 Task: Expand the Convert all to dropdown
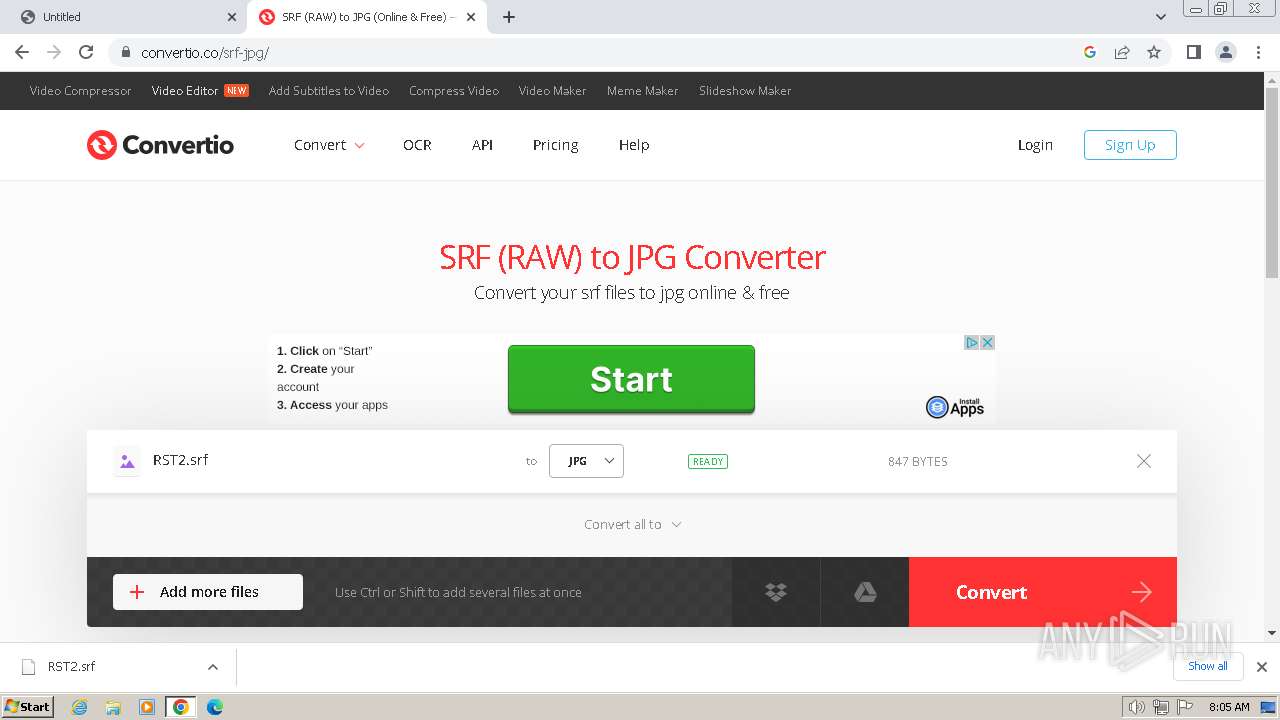(632, 524)
